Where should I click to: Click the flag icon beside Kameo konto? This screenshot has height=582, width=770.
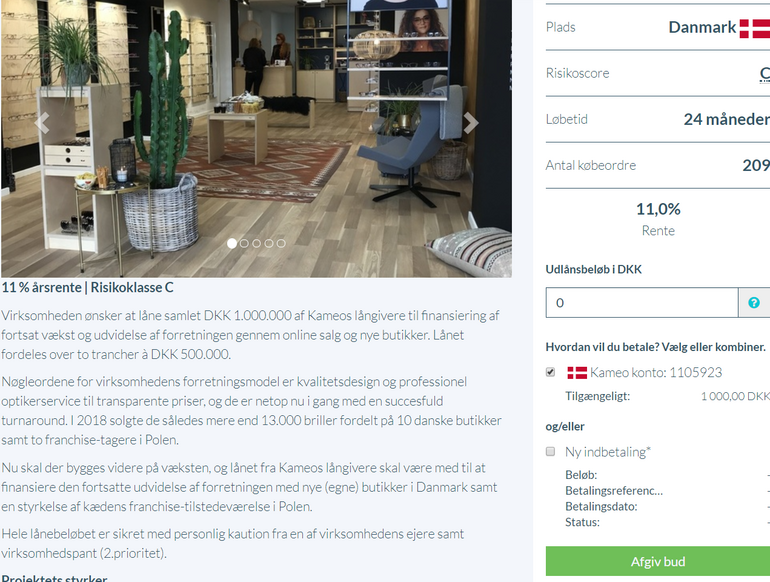[x=577, y=373]
